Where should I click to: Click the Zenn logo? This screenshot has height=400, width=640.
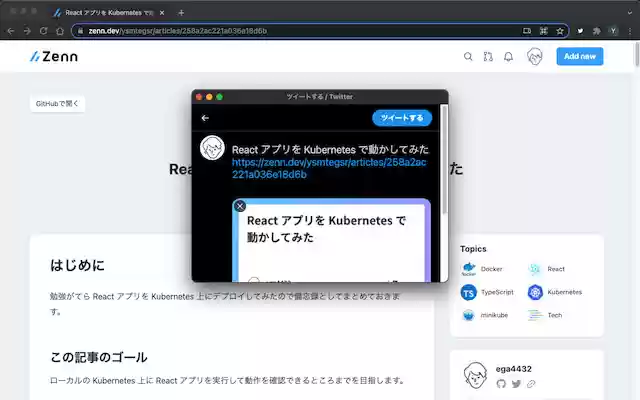(x=54, y=56)
